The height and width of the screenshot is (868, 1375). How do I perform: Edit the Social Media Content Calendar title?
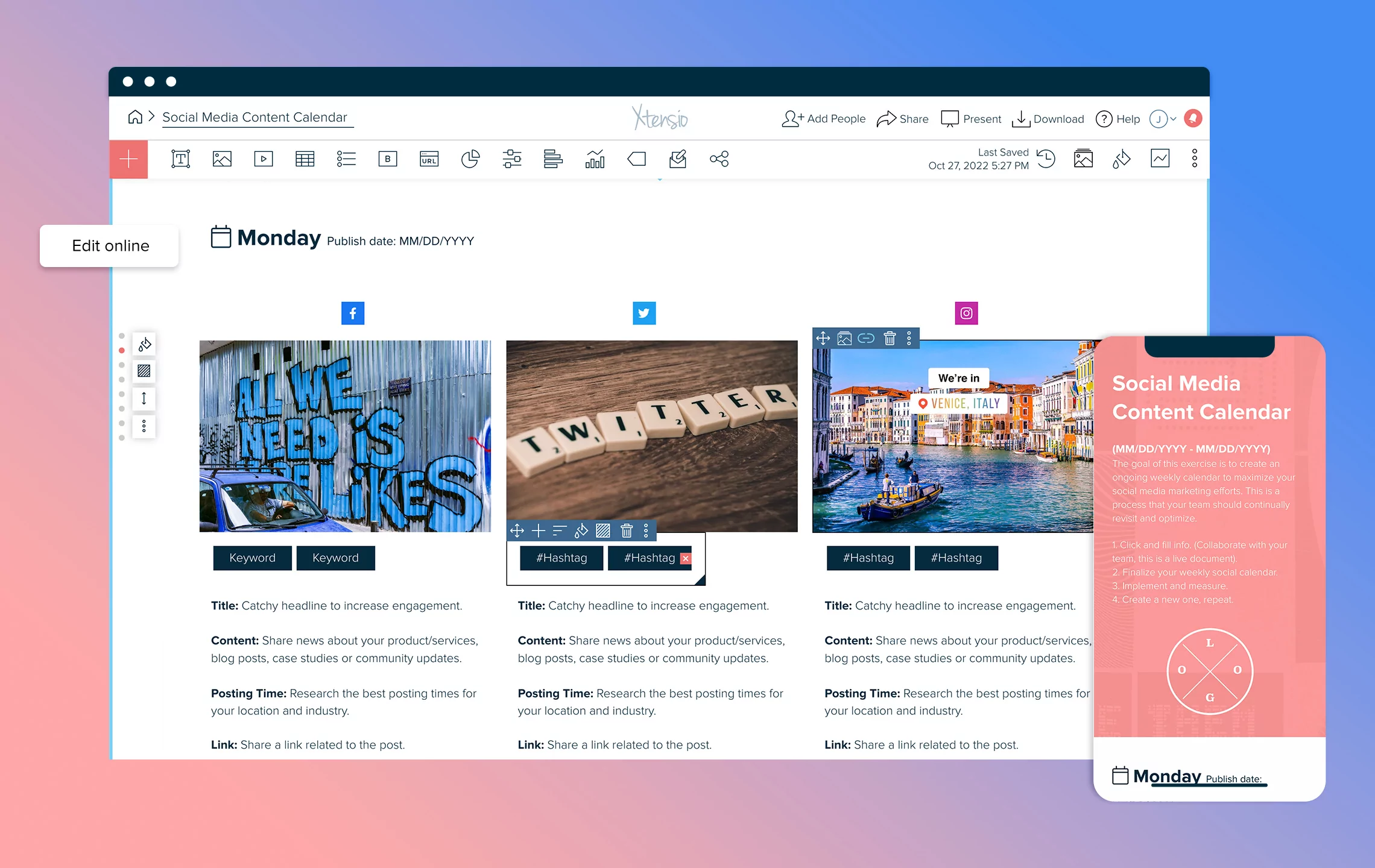tap(255, 118)
